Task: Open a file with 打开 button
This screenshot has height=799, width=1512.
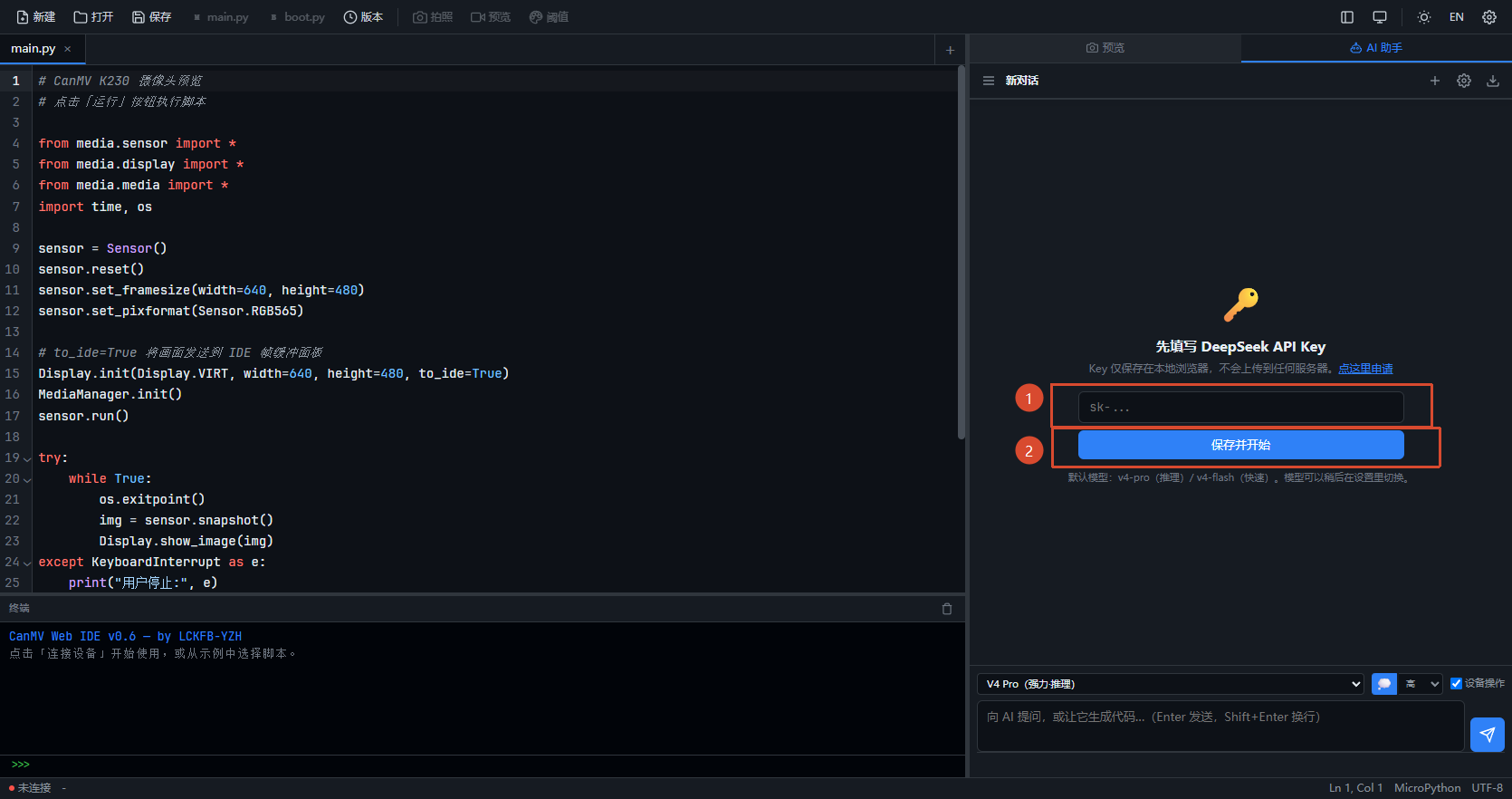Action: point(94,17)
